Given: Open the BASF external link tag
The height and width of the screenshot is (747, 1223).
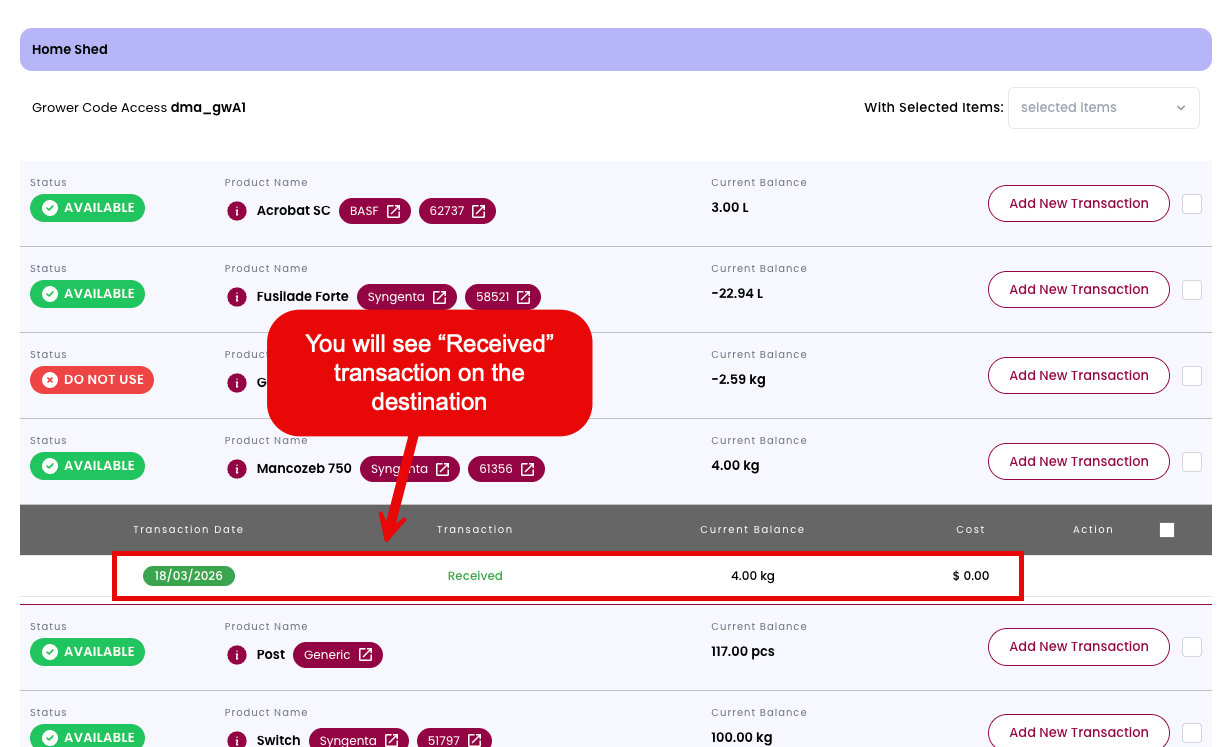Looking at the screenshot, I should (x=374, y=211).
